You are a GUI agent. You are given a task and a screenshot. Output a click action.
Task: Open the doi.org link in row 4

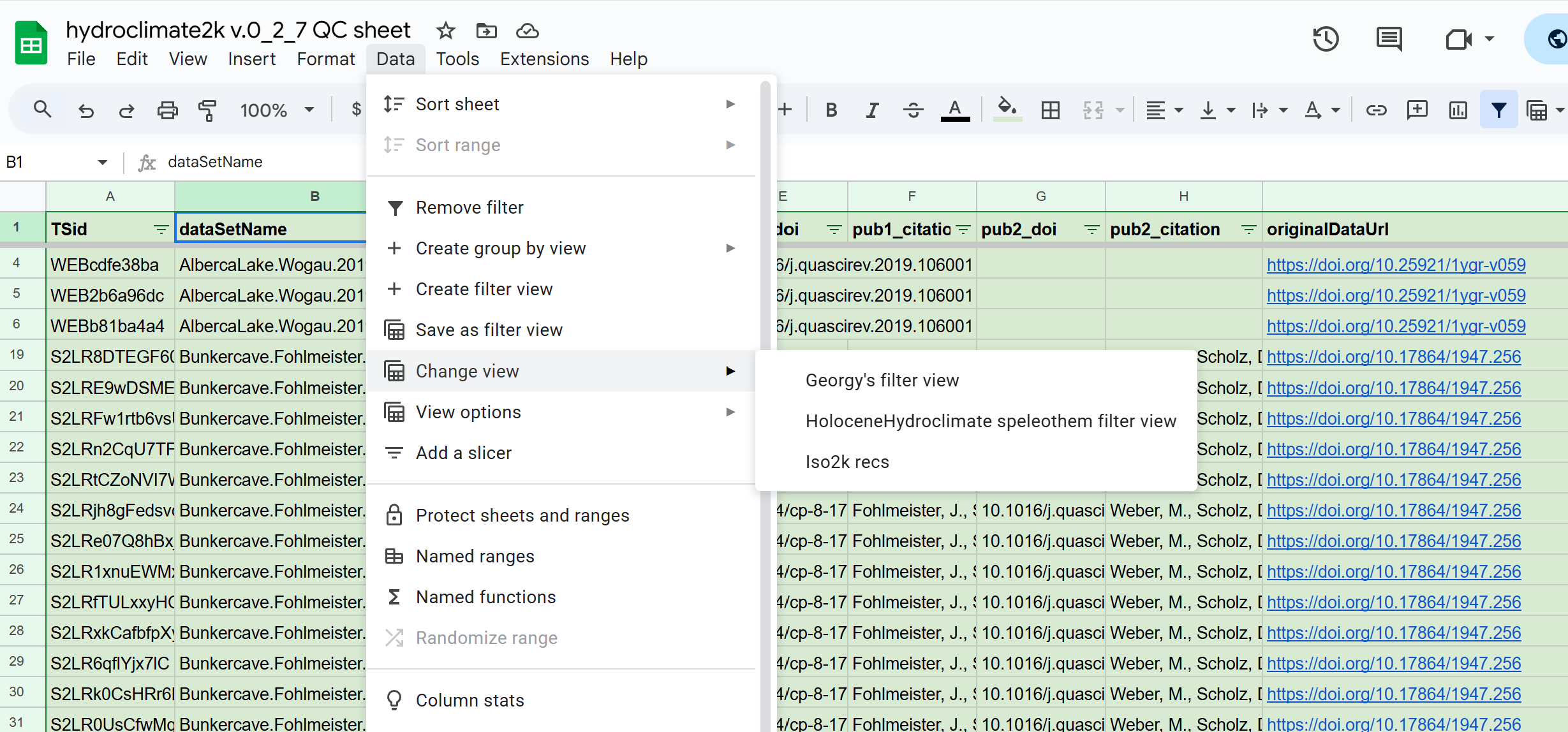(x=1396, y=265)
